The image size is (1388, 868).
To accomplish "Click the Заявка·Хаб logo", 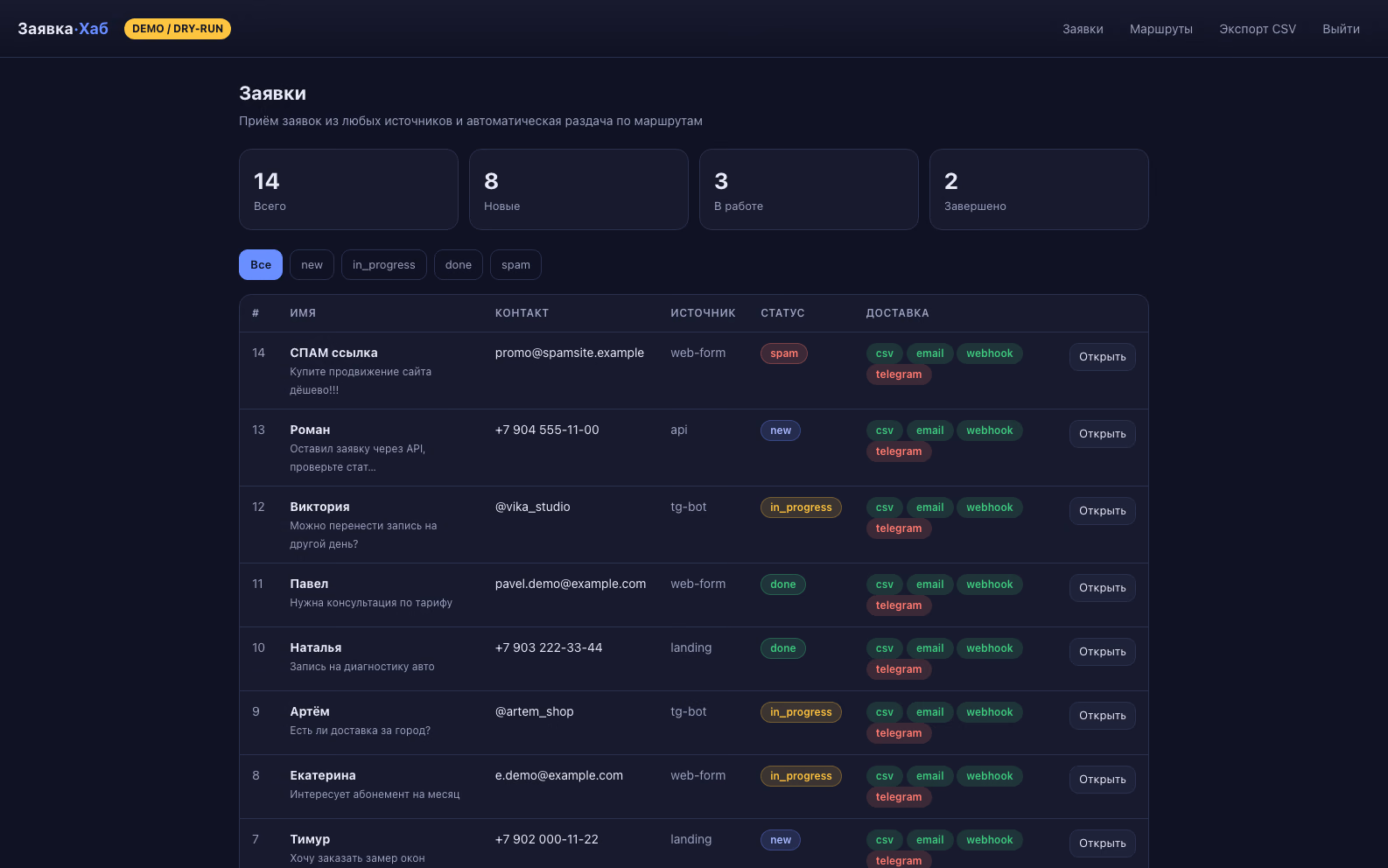I will (x=63, y=29).
